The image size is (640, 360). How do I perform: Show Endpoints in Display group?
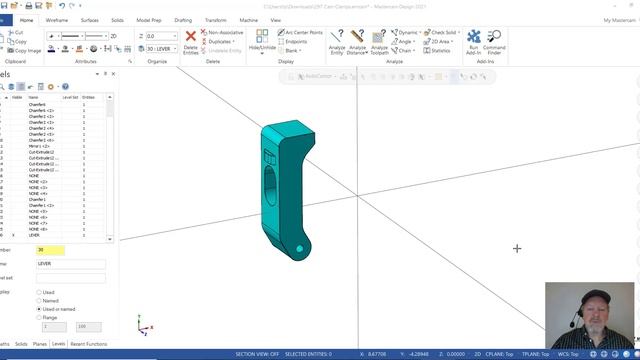click(292, 42)
